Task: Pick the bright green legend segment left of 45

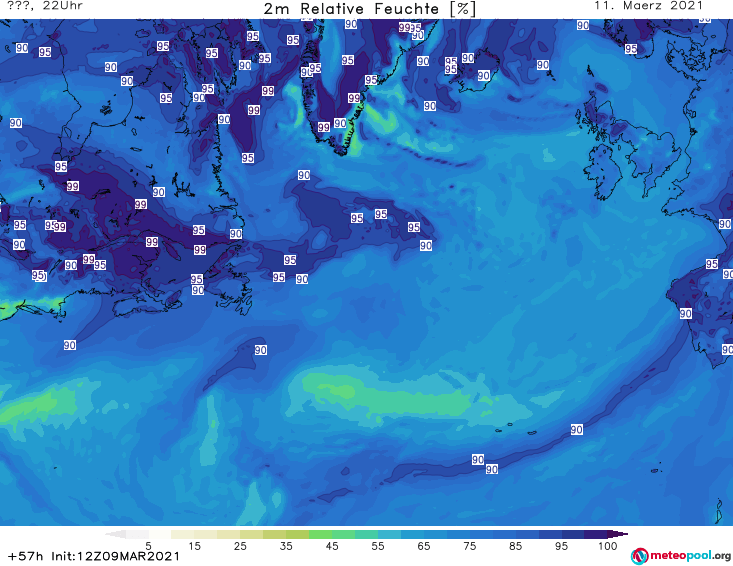Action: [x=320, y=534]
